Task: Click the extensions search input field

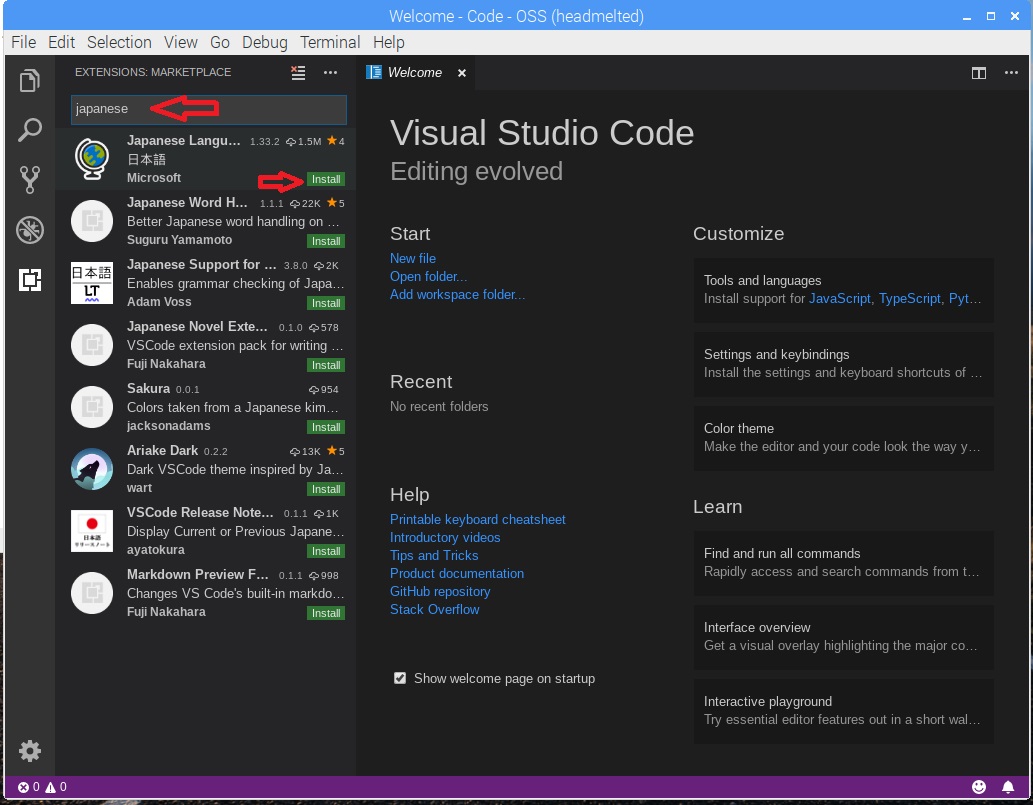Action: pyautogui.click(x=209, y=109)
